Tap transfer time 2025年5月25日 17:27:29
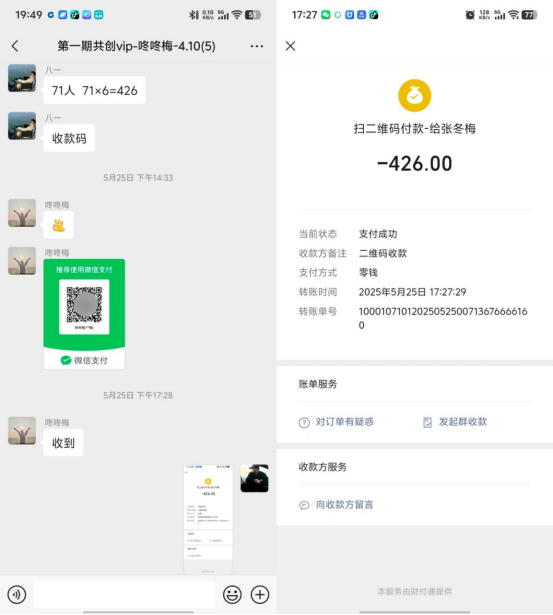553x615 pixels. [x=413, y=292]
